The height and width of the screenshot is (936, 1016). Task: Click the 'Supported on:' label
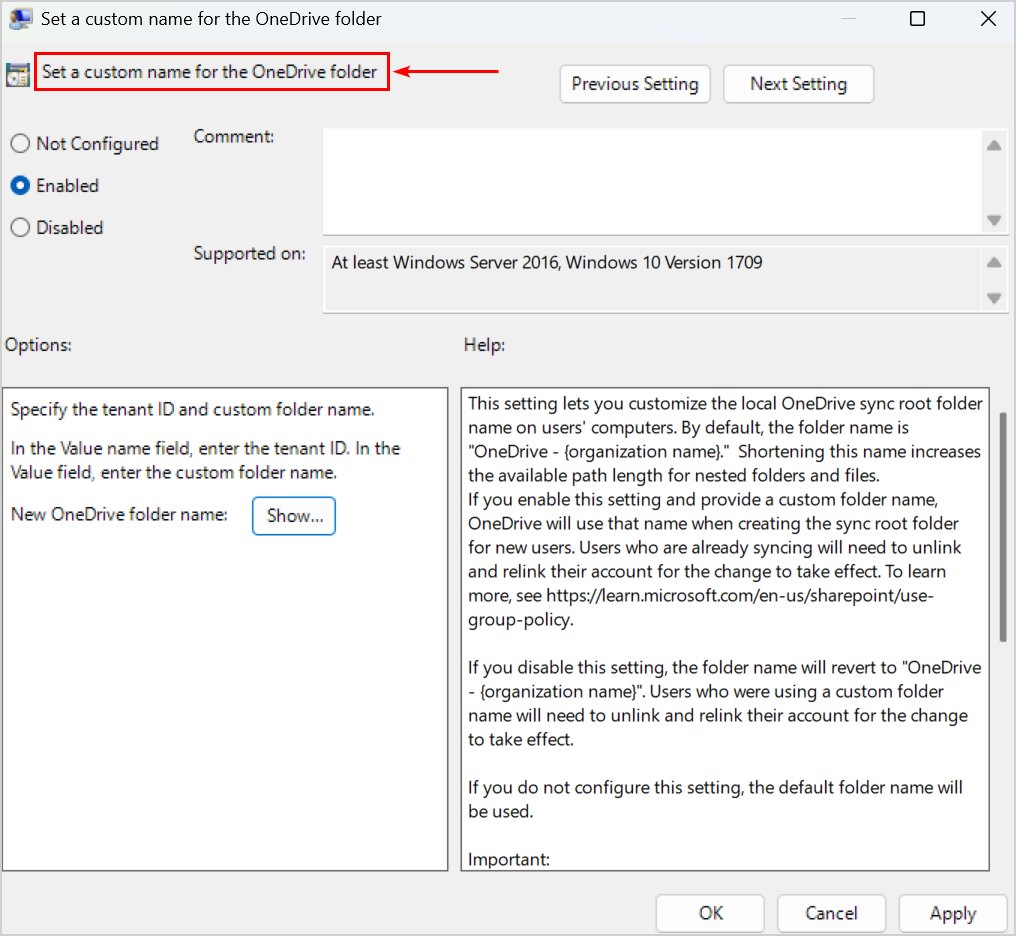coord(249,253)
